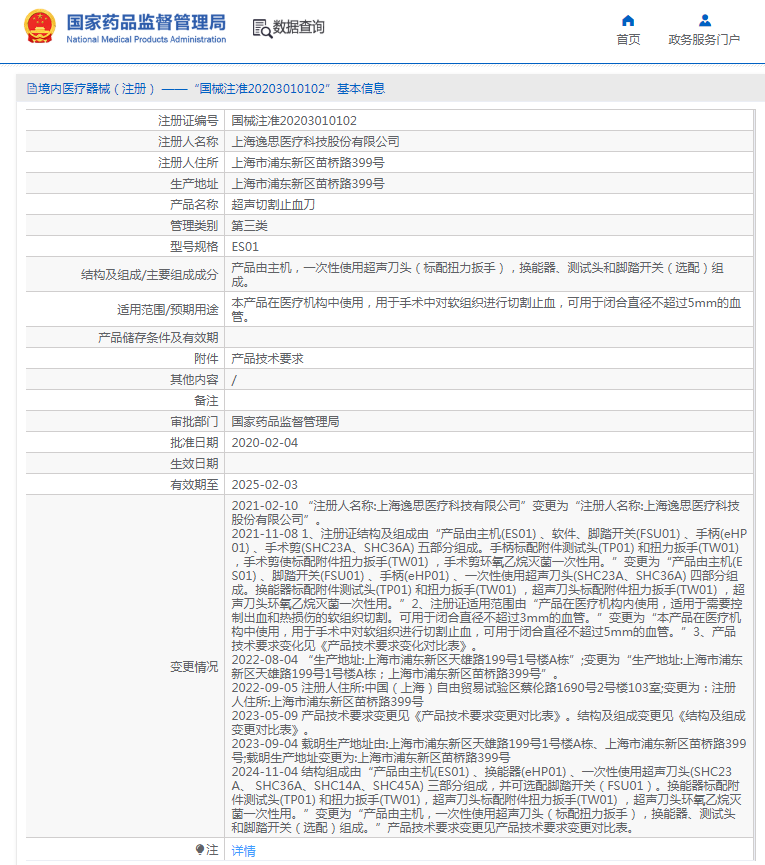Click the 生效日期 row label
This screenshot has width=765, height=865.
point(194,464)
